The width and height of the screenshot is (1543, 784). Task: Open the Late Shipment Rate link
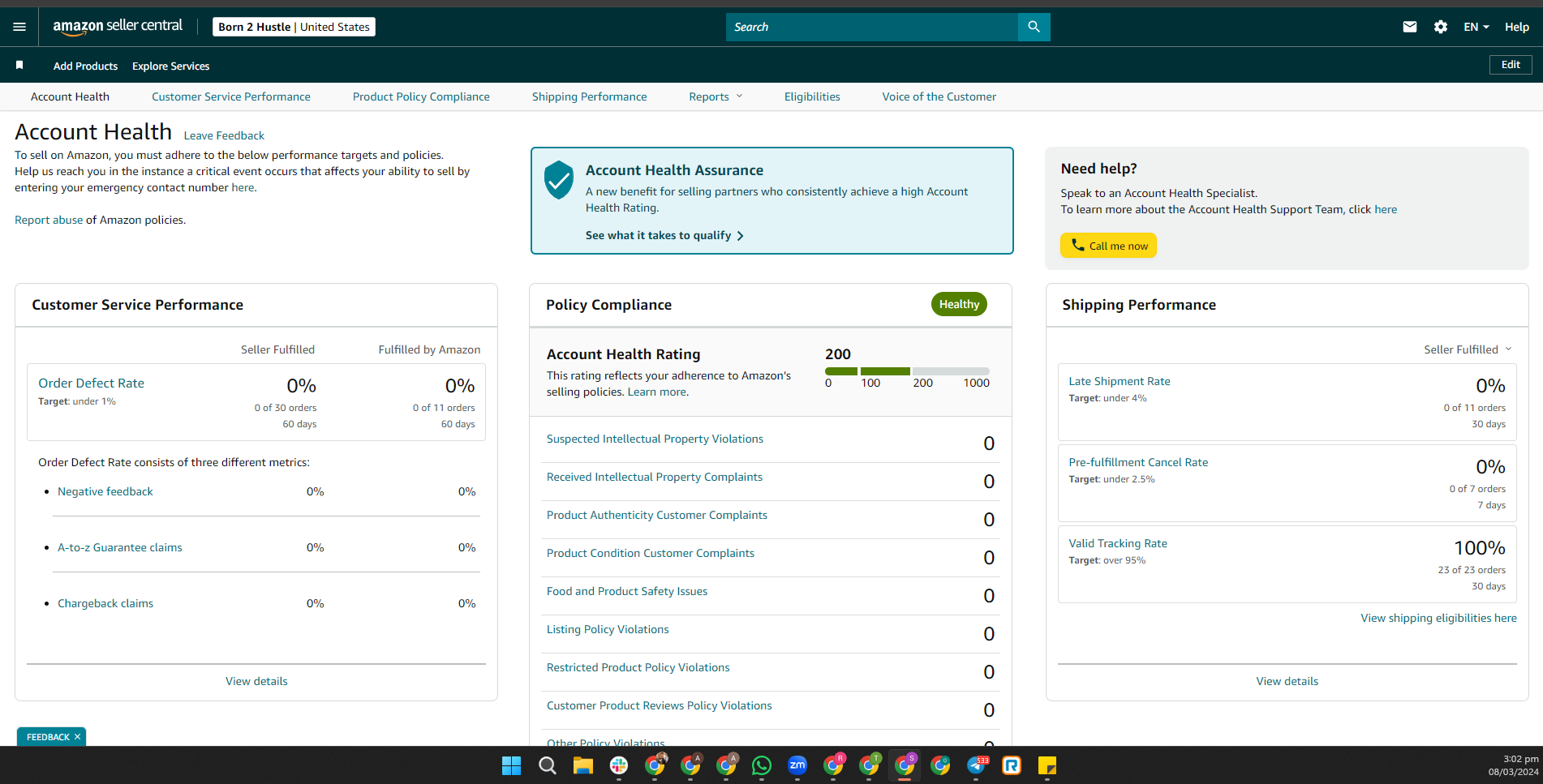click(1120, 381)
